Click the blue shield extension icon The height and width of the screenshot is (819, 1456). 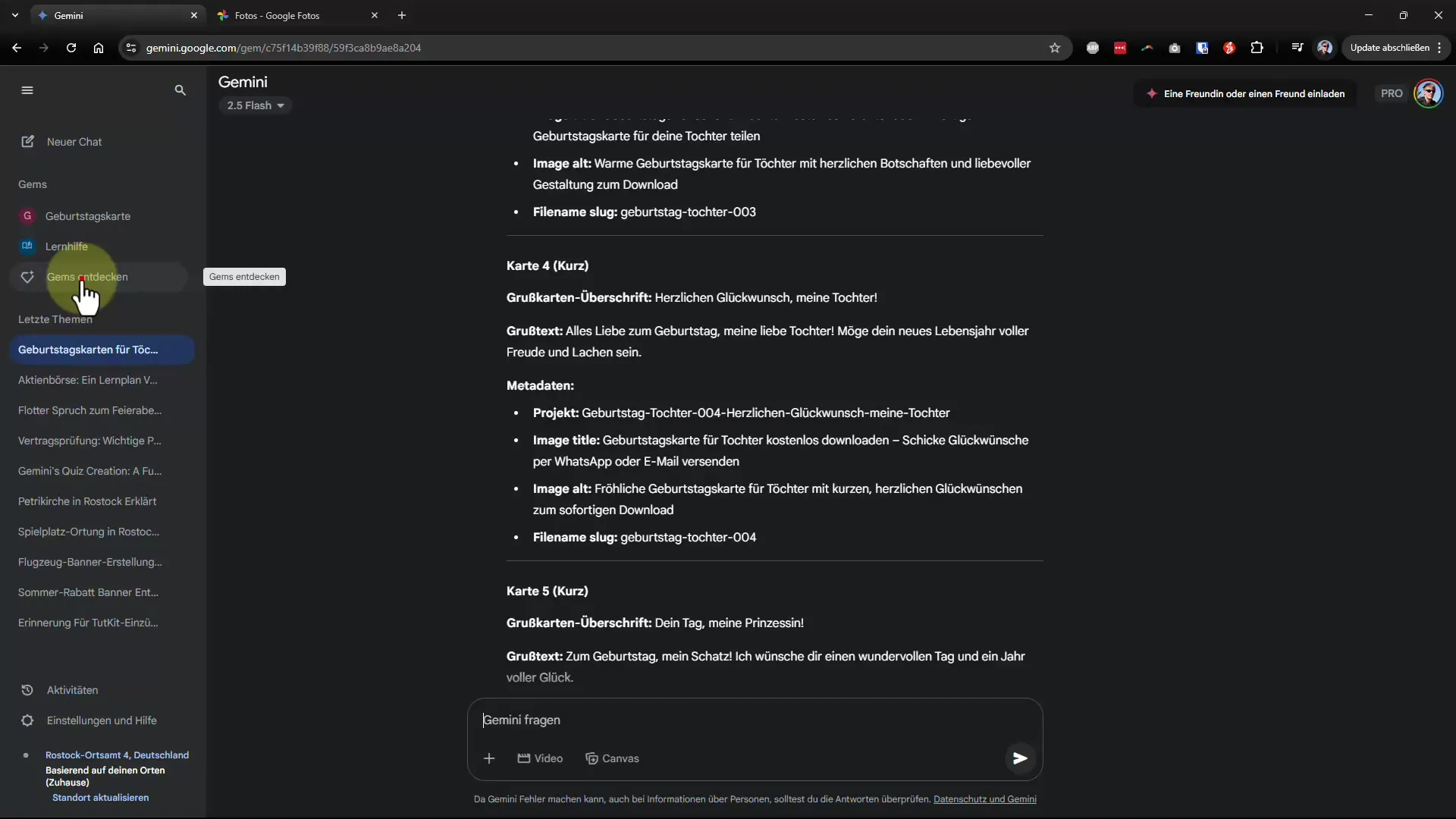click(x=1202, y=48)
